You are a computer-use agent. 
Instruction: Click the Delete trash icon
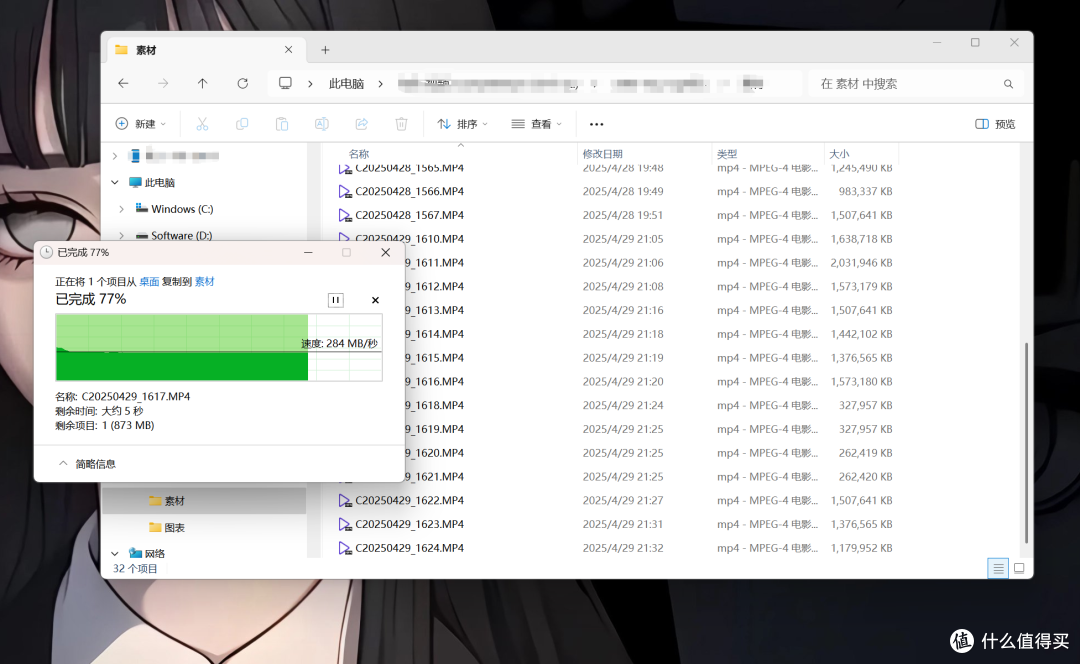402,124
